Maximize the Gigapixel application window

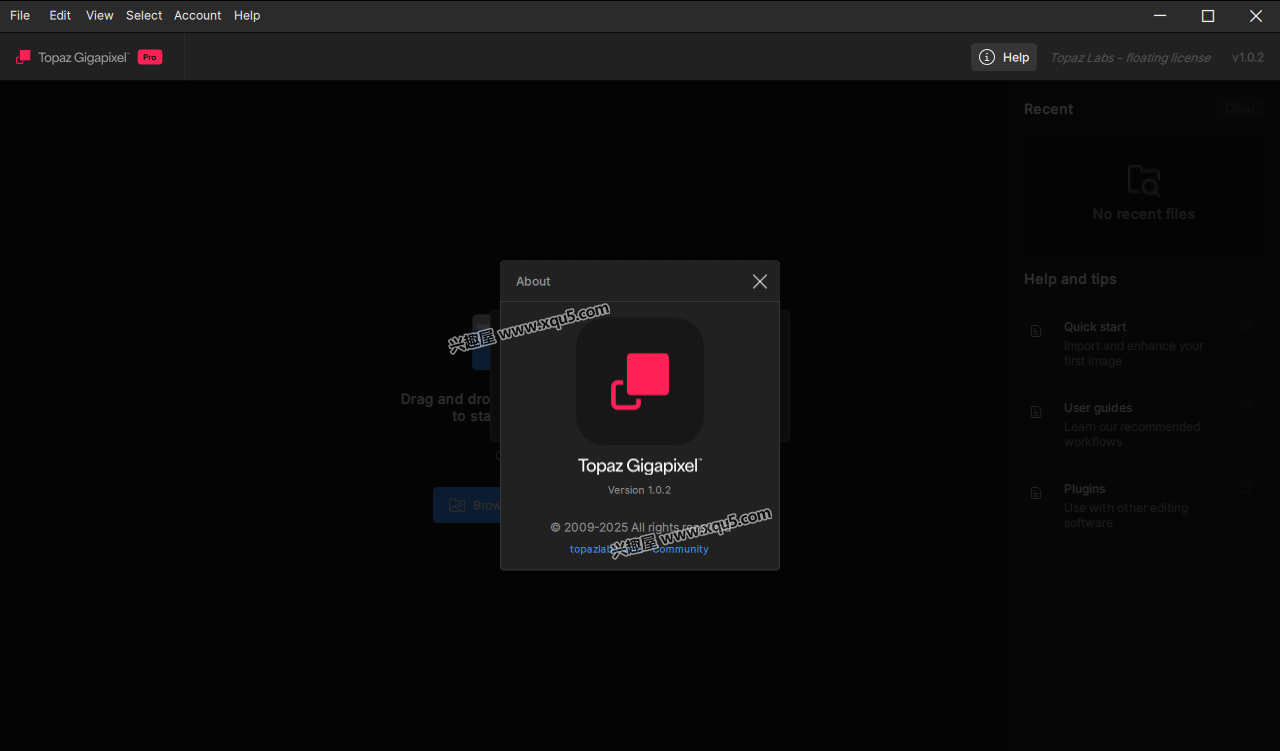pos(1208,15)
